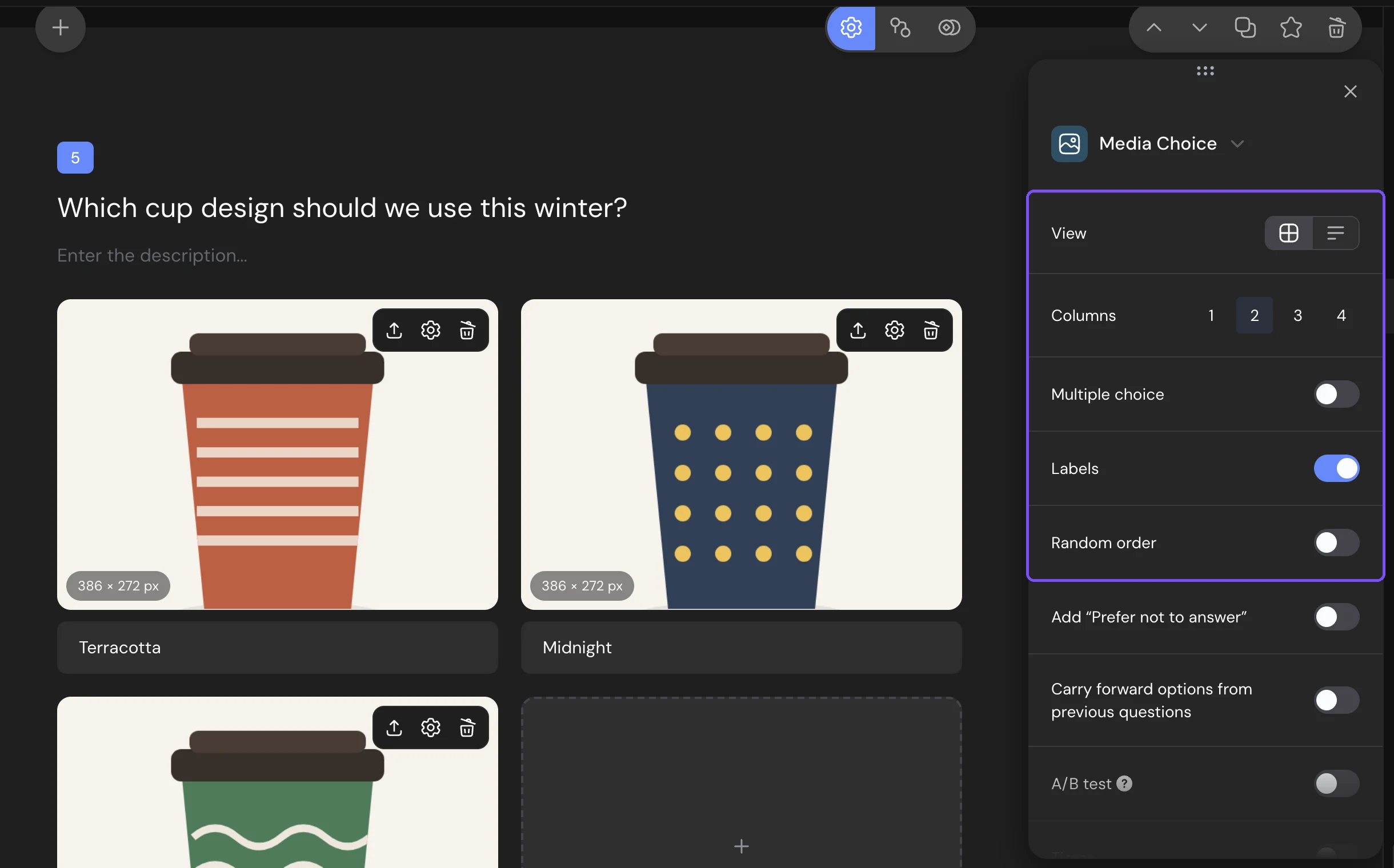This screenshot has height=868, width=1394.
Task: Edit the question title about cup design
Action: (342, 208)
